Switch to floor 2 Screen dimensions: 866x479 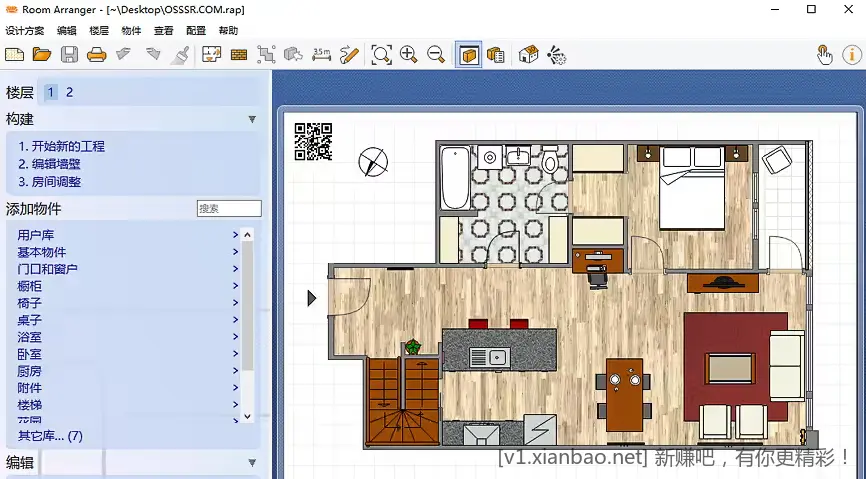(x=69, y=92)
